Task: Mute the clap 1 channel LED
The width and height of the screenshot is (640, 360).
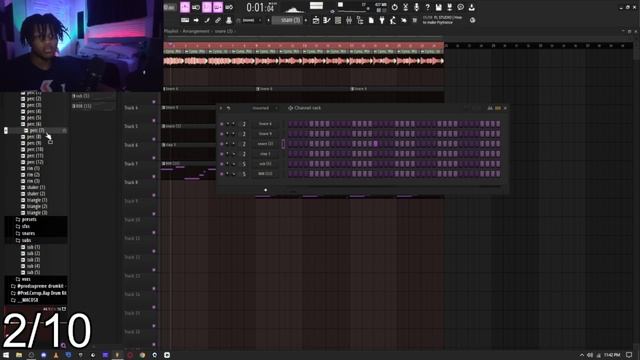Action: pyautogui.click(x=222, y=154)
